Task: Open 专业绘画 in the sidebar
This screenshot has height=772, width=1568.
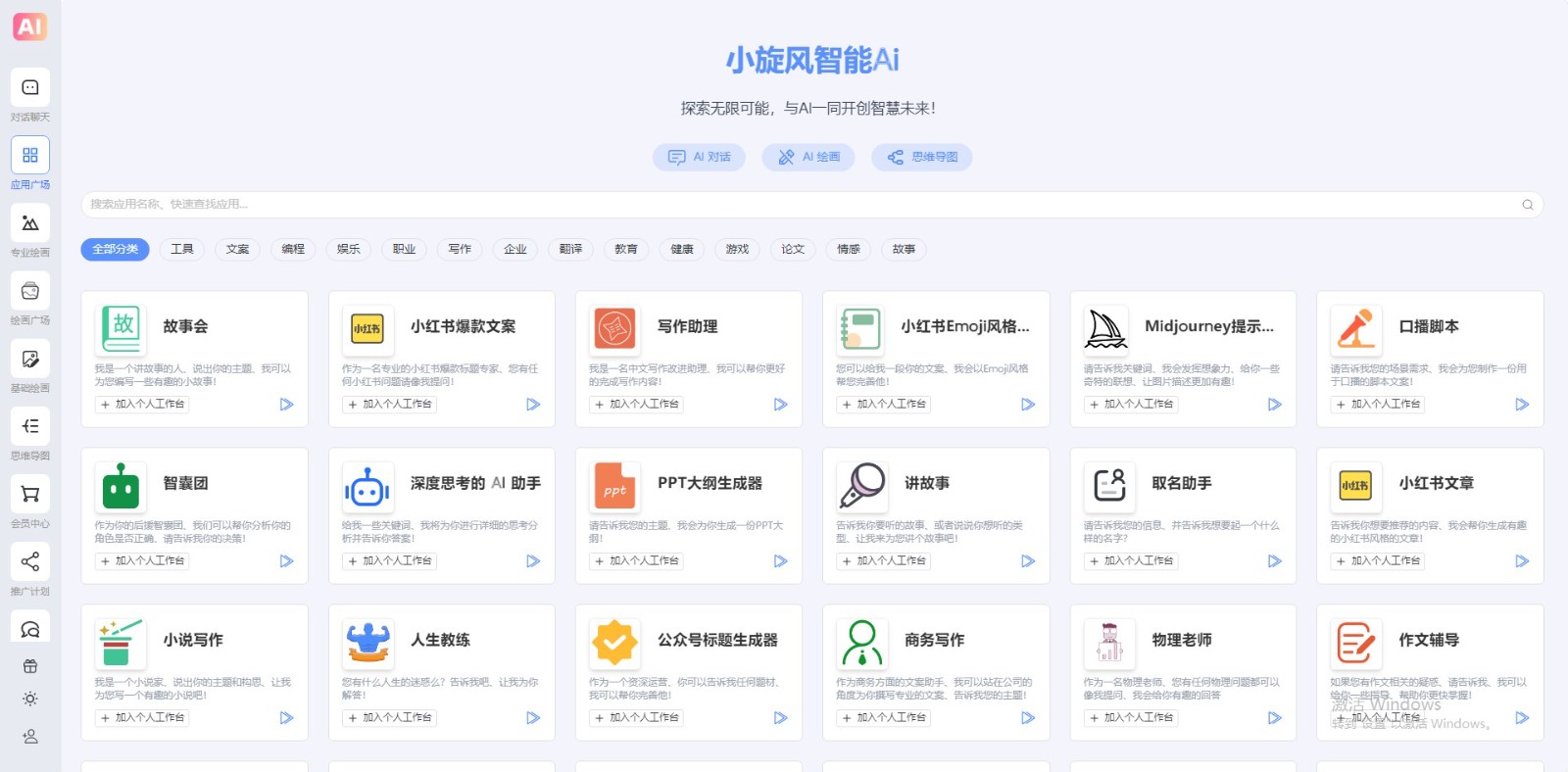Action: tap(30, 223)
